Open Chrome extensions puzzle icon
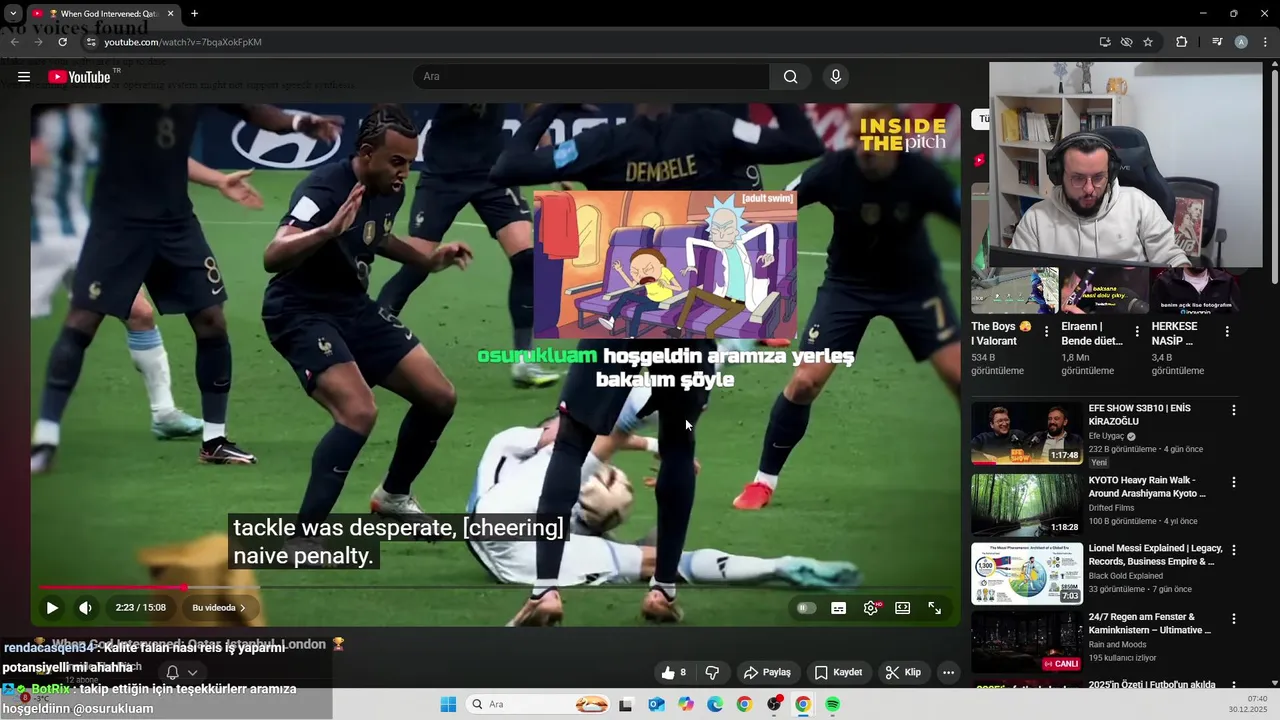 click(x=1181, y=42)
